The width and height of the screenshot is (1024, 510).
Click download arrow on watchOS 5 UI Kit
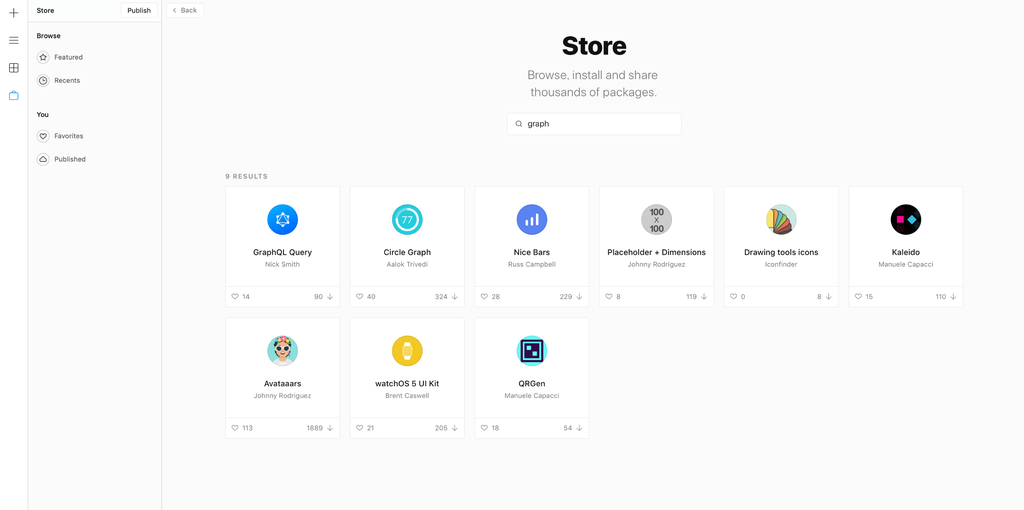455,428
